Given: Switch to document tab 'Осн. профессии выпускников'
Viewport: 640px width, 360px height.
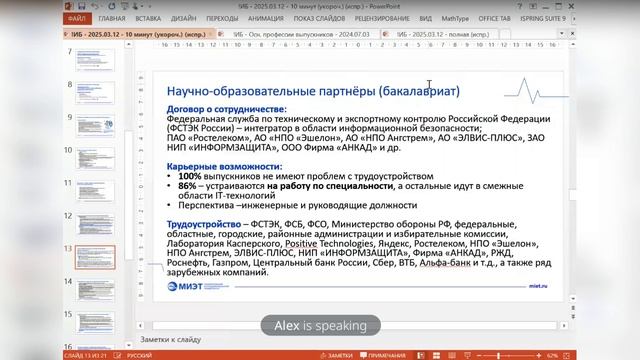Looking at the screenshot, I should 298,34.
